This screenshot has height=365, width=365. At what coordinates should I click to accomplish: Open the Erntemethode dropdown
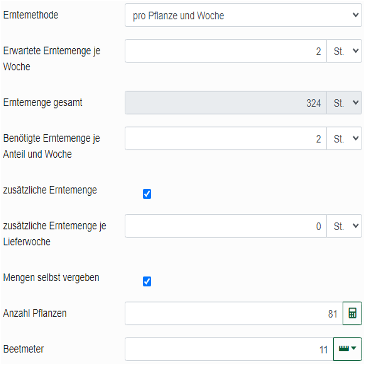coord(243,15)
